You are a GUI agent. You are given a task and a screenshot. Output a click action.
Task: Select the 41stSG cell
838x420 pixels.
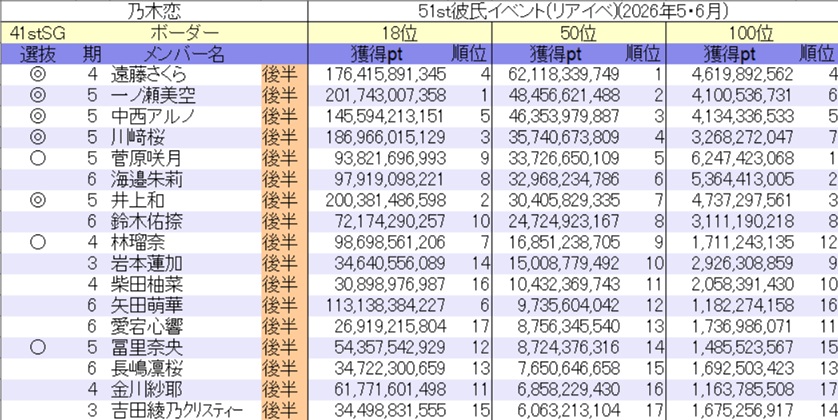[x=38, y=34]
